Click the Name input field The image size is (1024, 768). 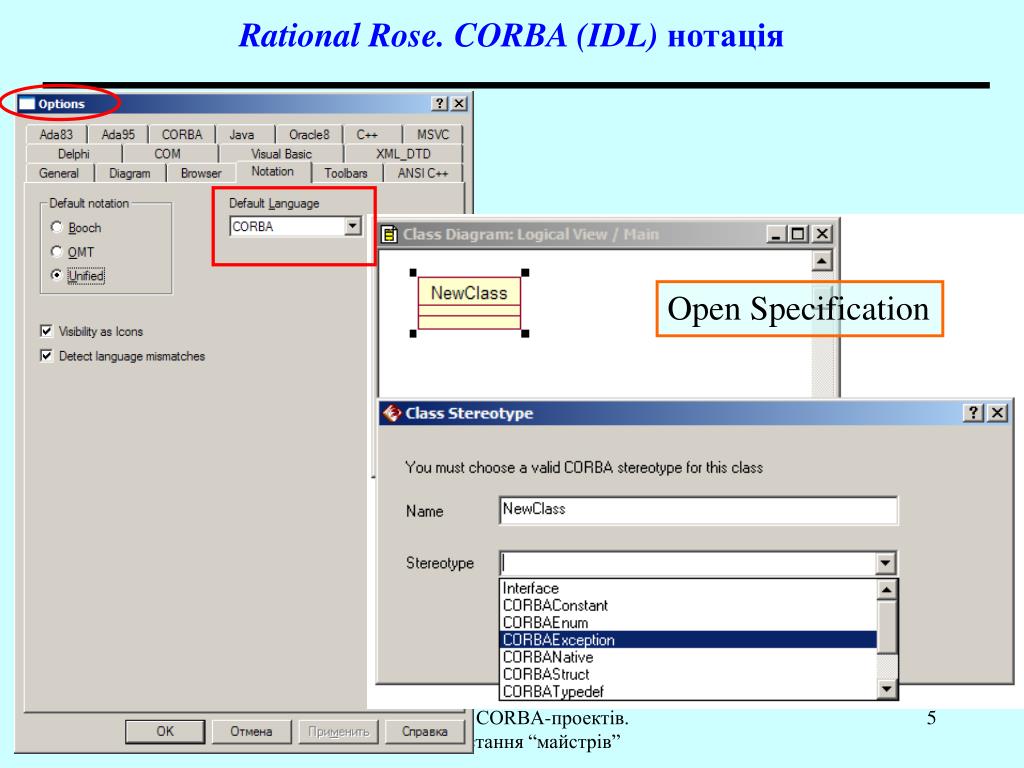(x=698, y=510)
